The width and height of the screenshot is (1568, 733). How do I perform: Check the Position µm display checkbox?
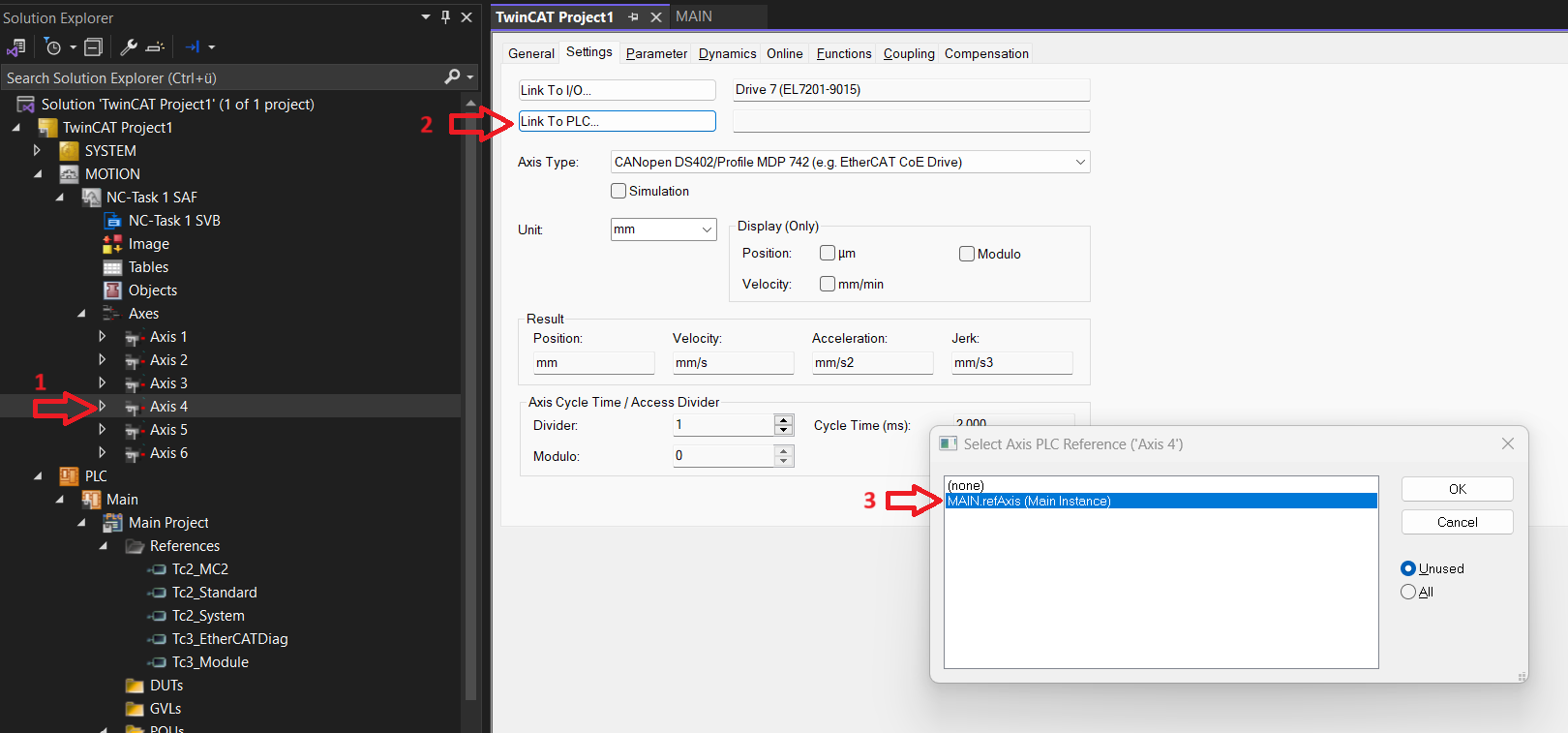click(x=828, y=253)
